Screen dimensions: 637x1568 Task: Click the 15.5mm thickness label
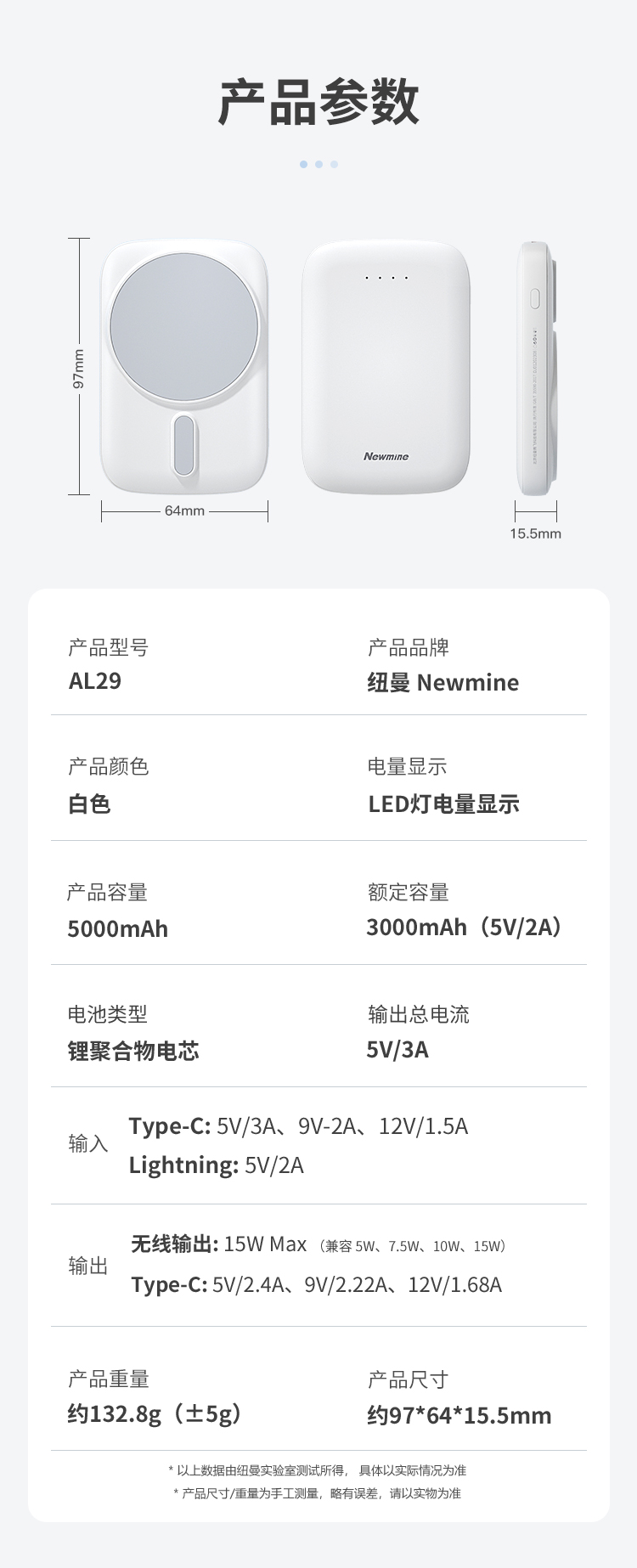pyautogui.click(x=535, y=533)
